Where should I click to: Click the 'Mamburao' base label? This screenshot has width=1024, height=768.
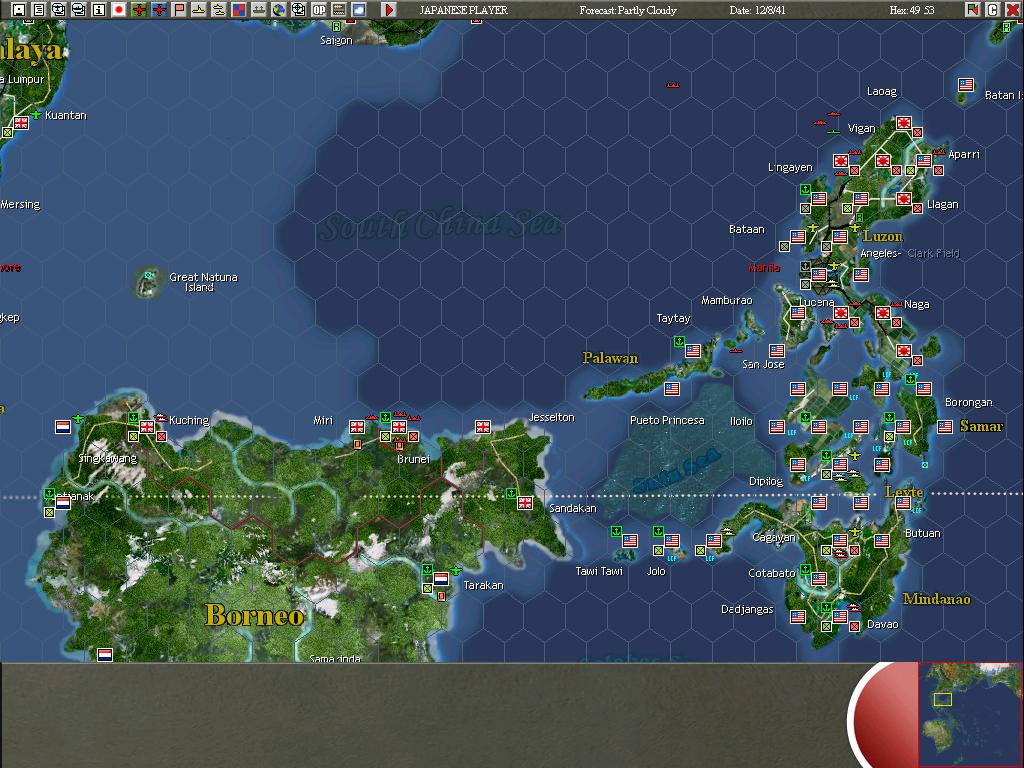coord(727,300)
